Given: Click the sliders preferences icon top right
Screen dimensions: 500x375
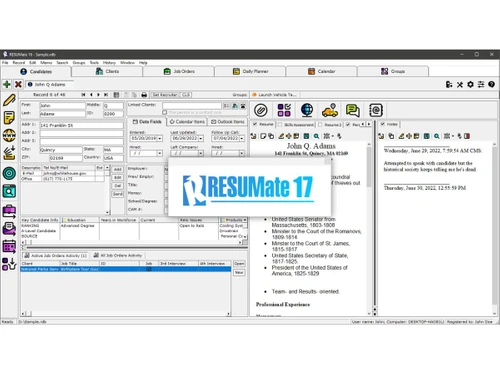Looking at the screenshot, I should (x=481, y=84).
